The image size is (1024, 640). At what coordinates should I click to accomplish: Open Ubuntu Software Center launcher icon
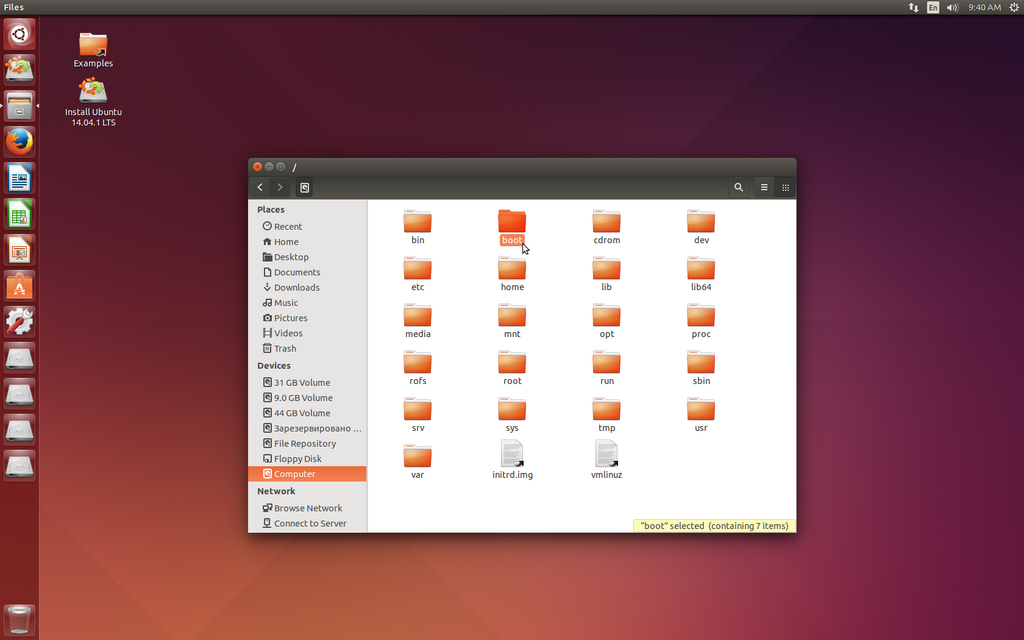(20, 286)
